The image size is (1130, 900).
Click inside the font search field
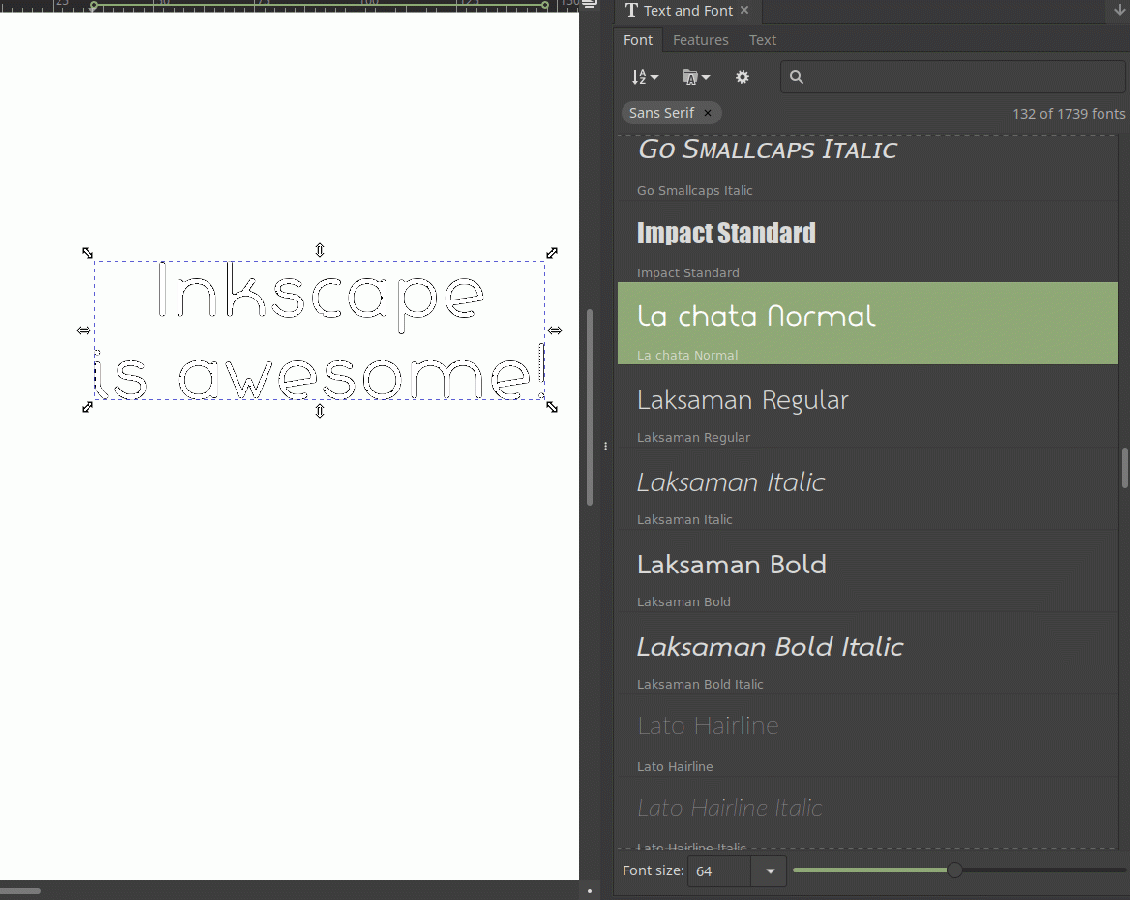pos(950,76)
